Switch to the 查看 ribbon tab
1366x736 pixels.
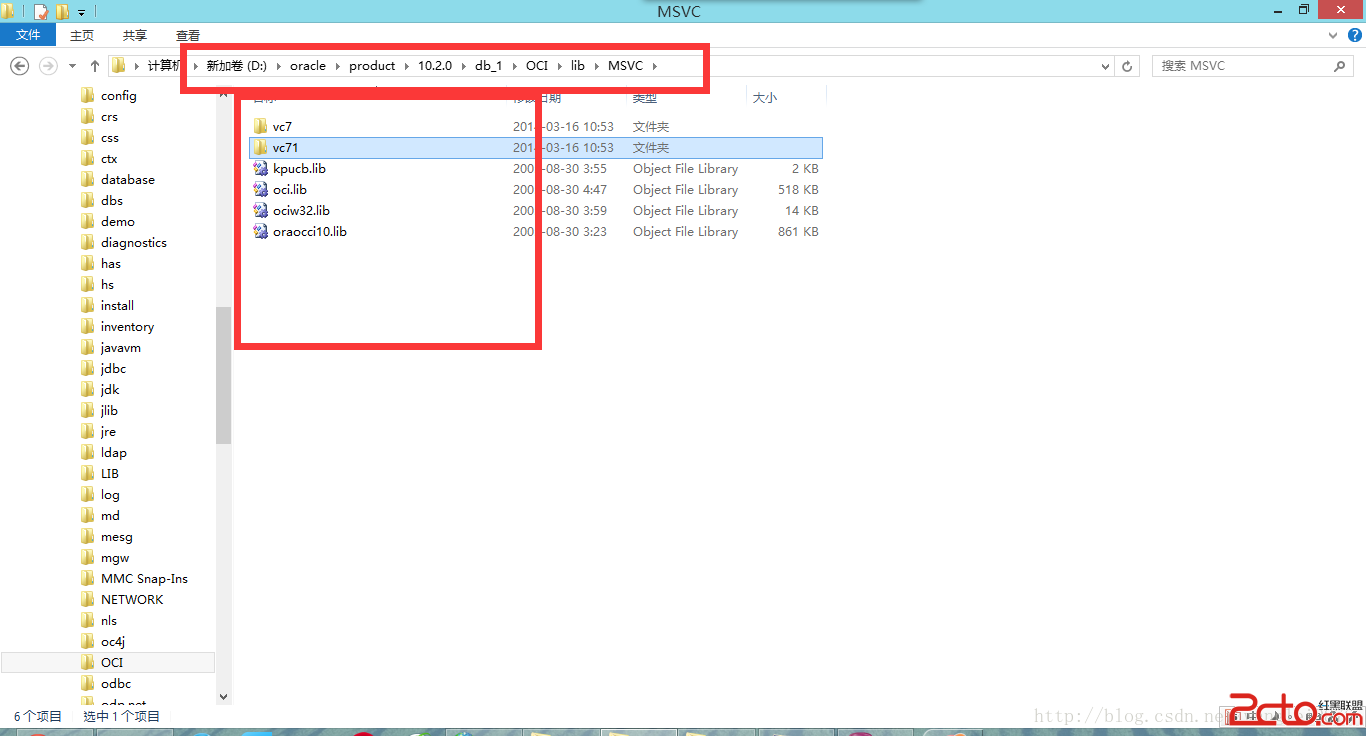click(x=187, y=35)
